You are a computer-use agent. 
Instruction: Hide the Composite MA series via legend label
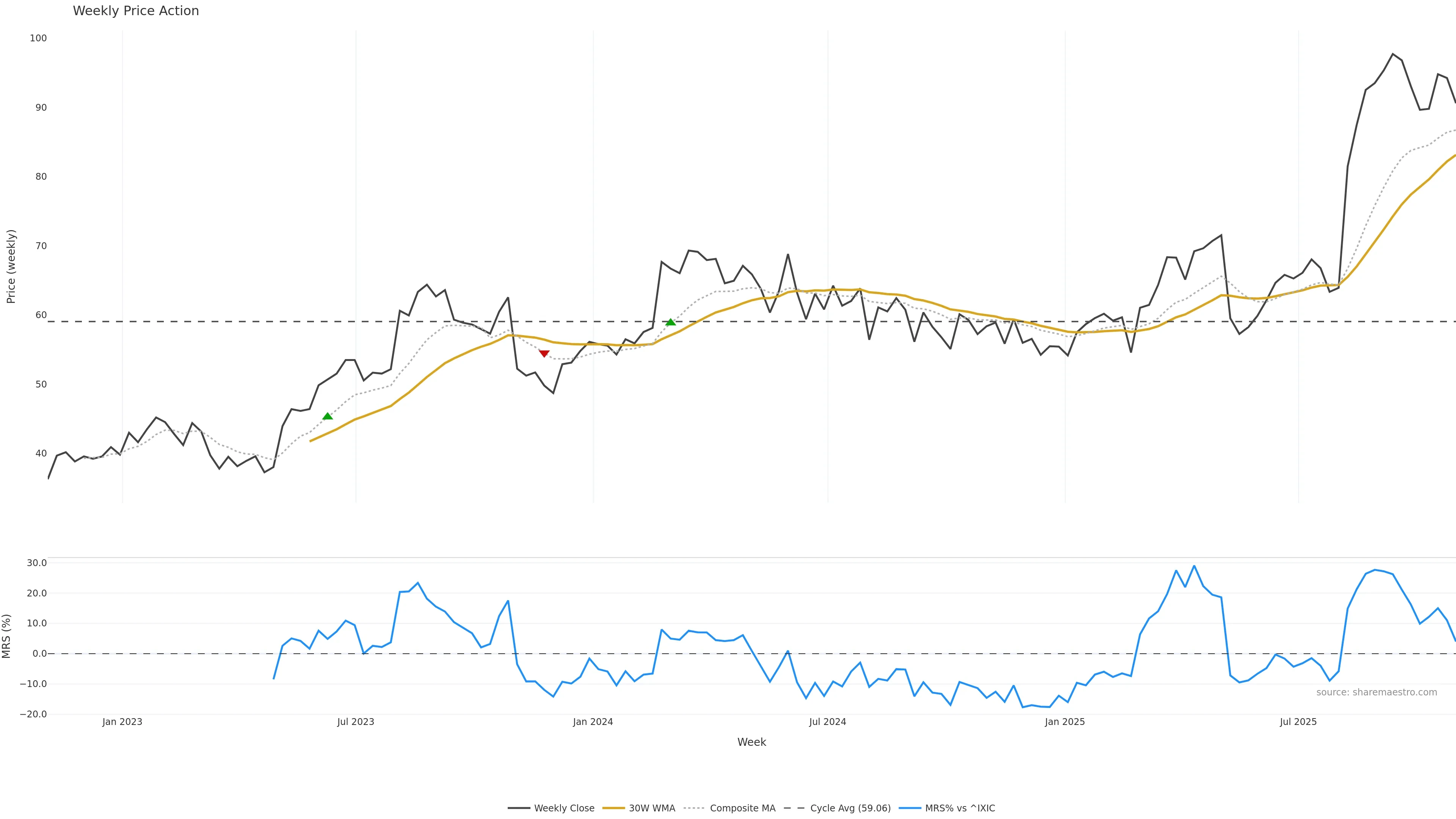[742, 808]
